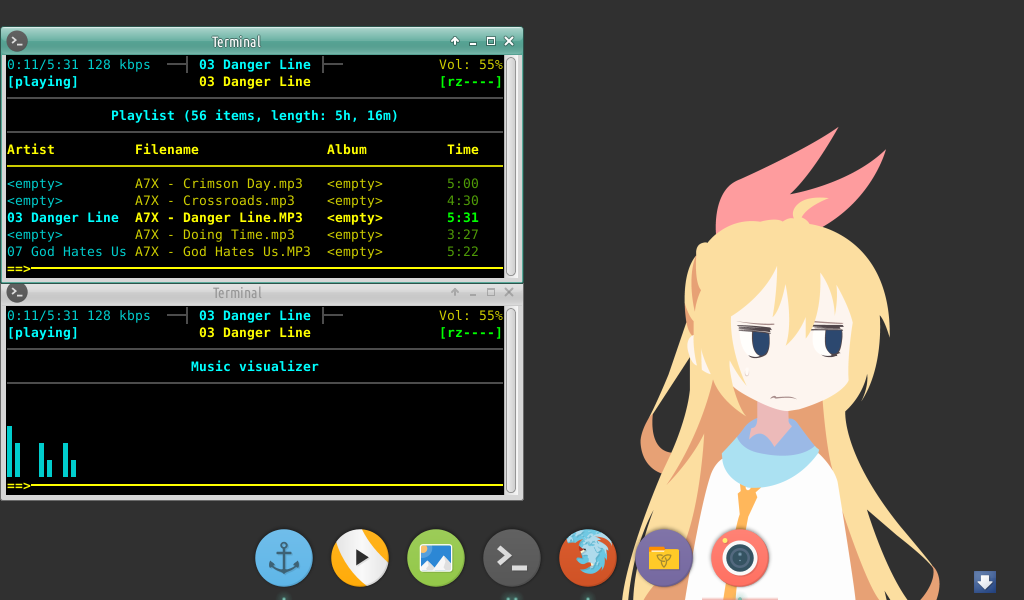1024x600 pixels.
Task: Click the Album column header
Action: click(346, 149)
